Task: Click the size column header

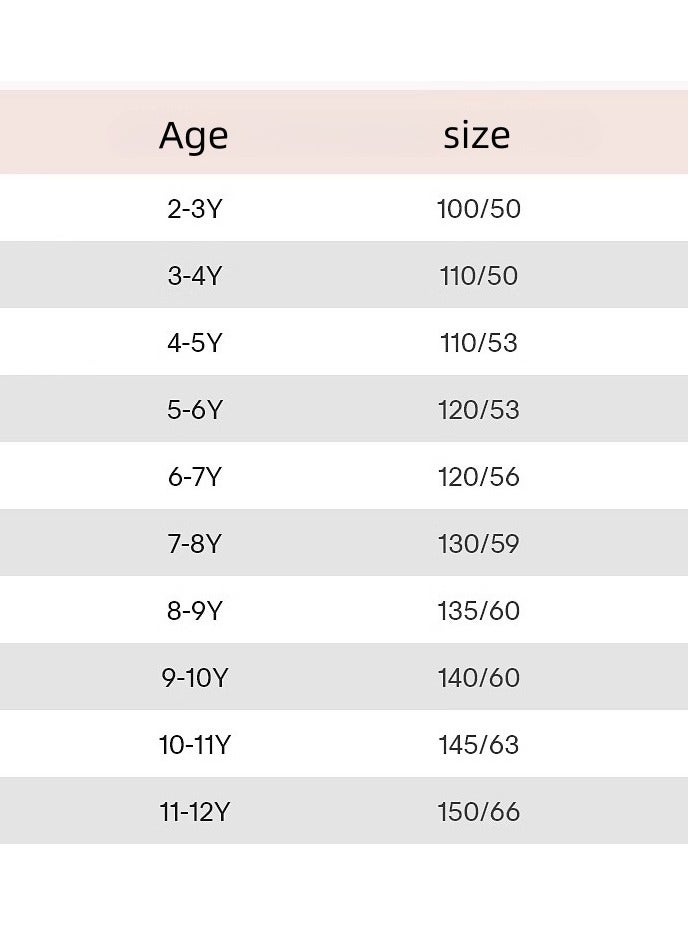Action: click(477, 135)
